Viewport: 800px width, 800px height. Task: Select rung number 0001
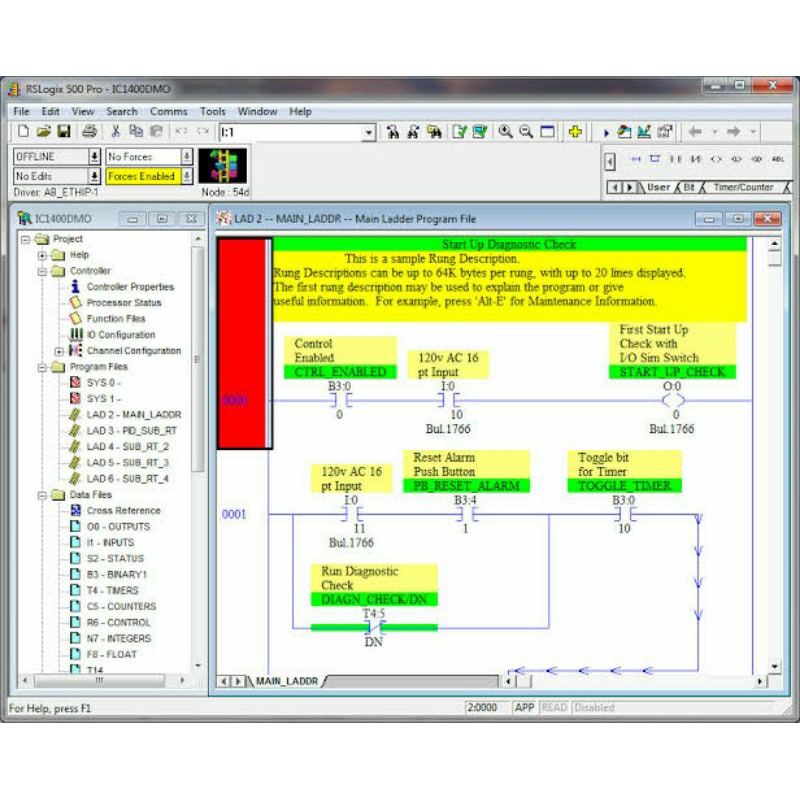pyautogui.click(x=234, y=514)
